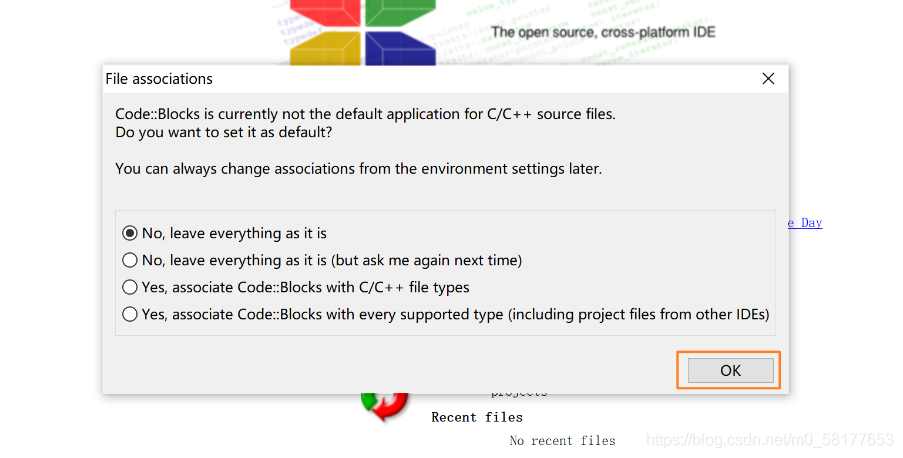Click the 'Do you want to set it as default?' text

[x=224, y=132]
